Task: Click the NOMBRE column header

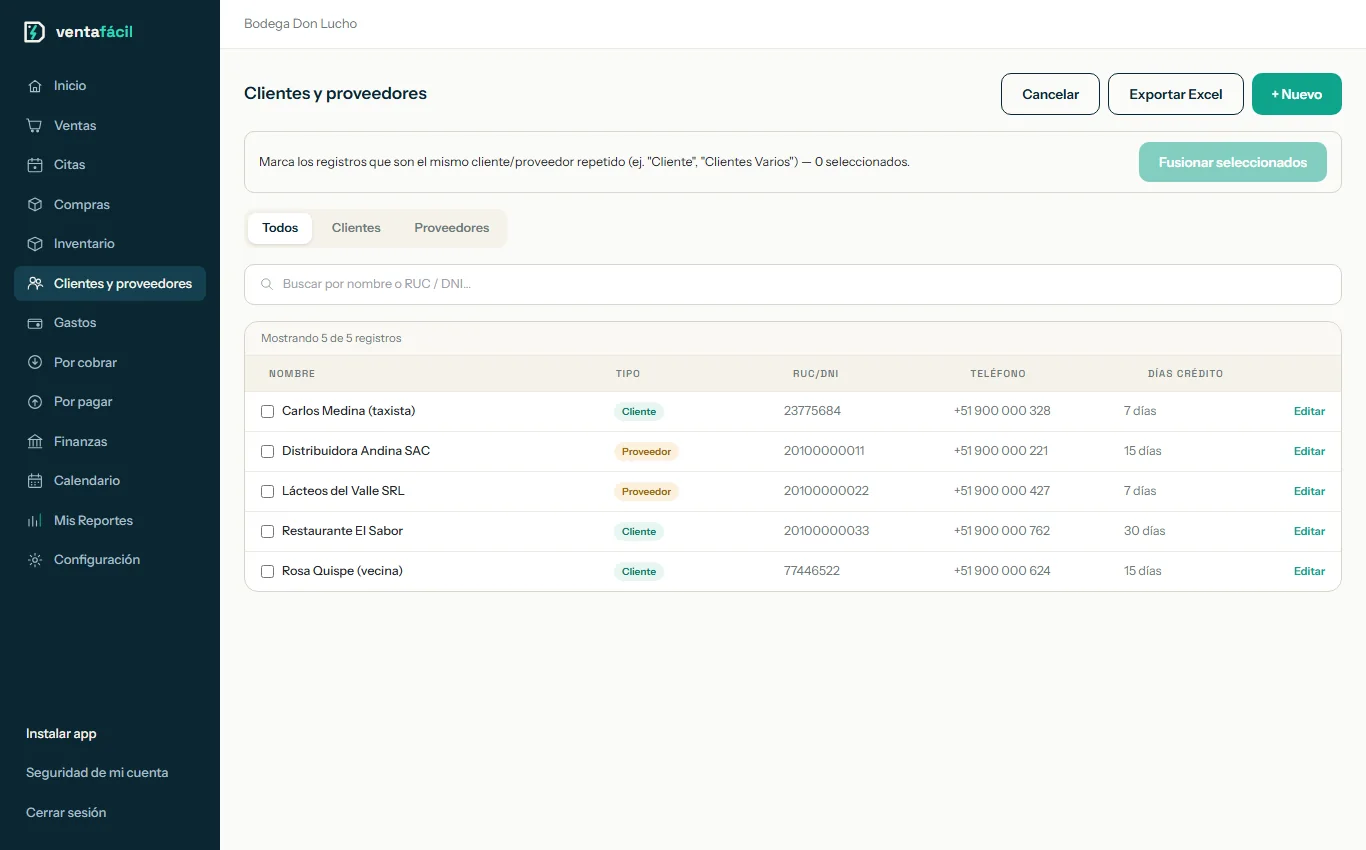Action: click(x=292, y=374)
